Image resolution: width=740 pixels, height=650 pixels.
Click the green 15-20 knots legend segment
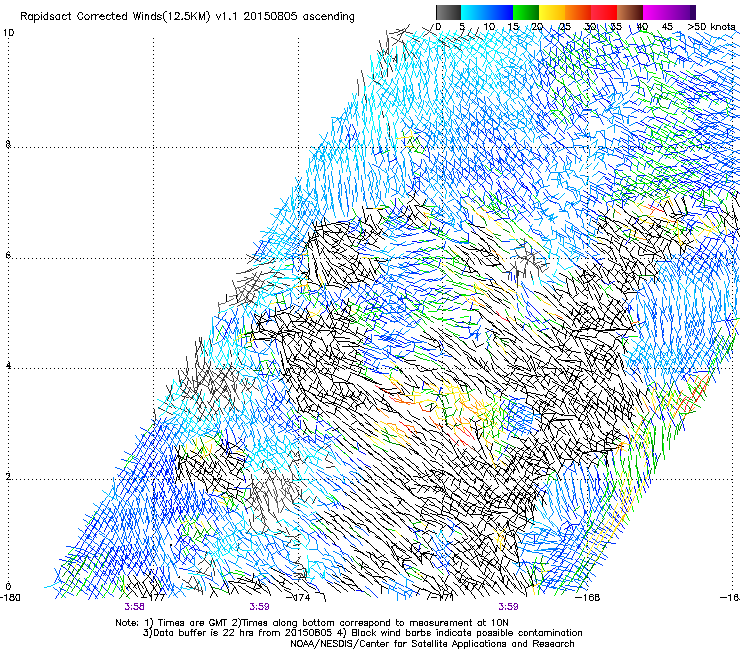tap(526, 12)
